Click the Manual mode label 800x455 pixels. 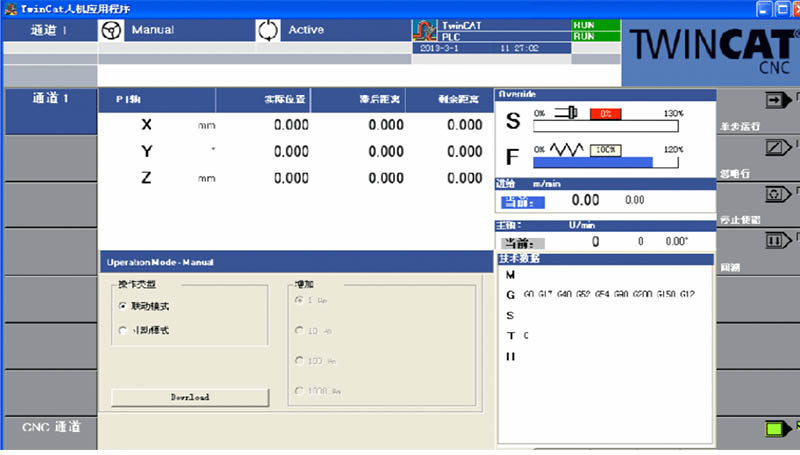point(153,30)
